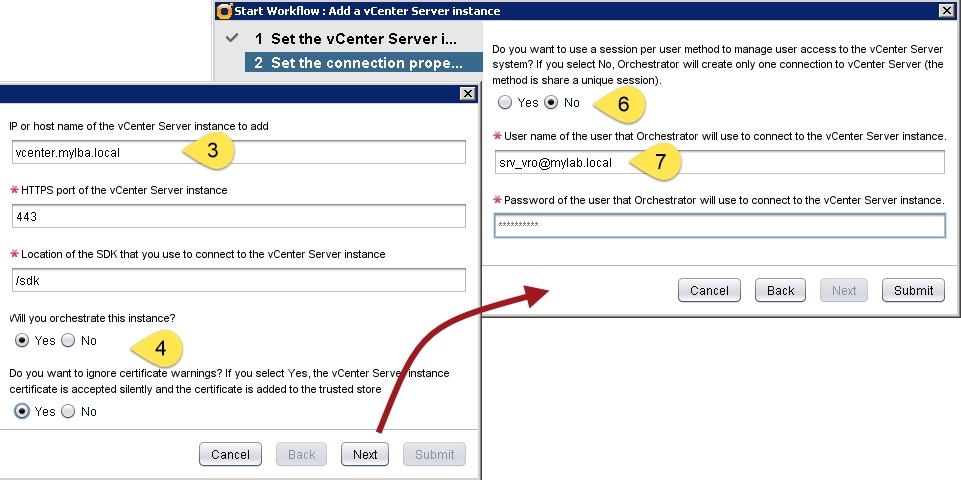This screenshot has height=480, width=961.
Task: Select No for Will you orchestrate this instance
Action: (x=69, y=340)
